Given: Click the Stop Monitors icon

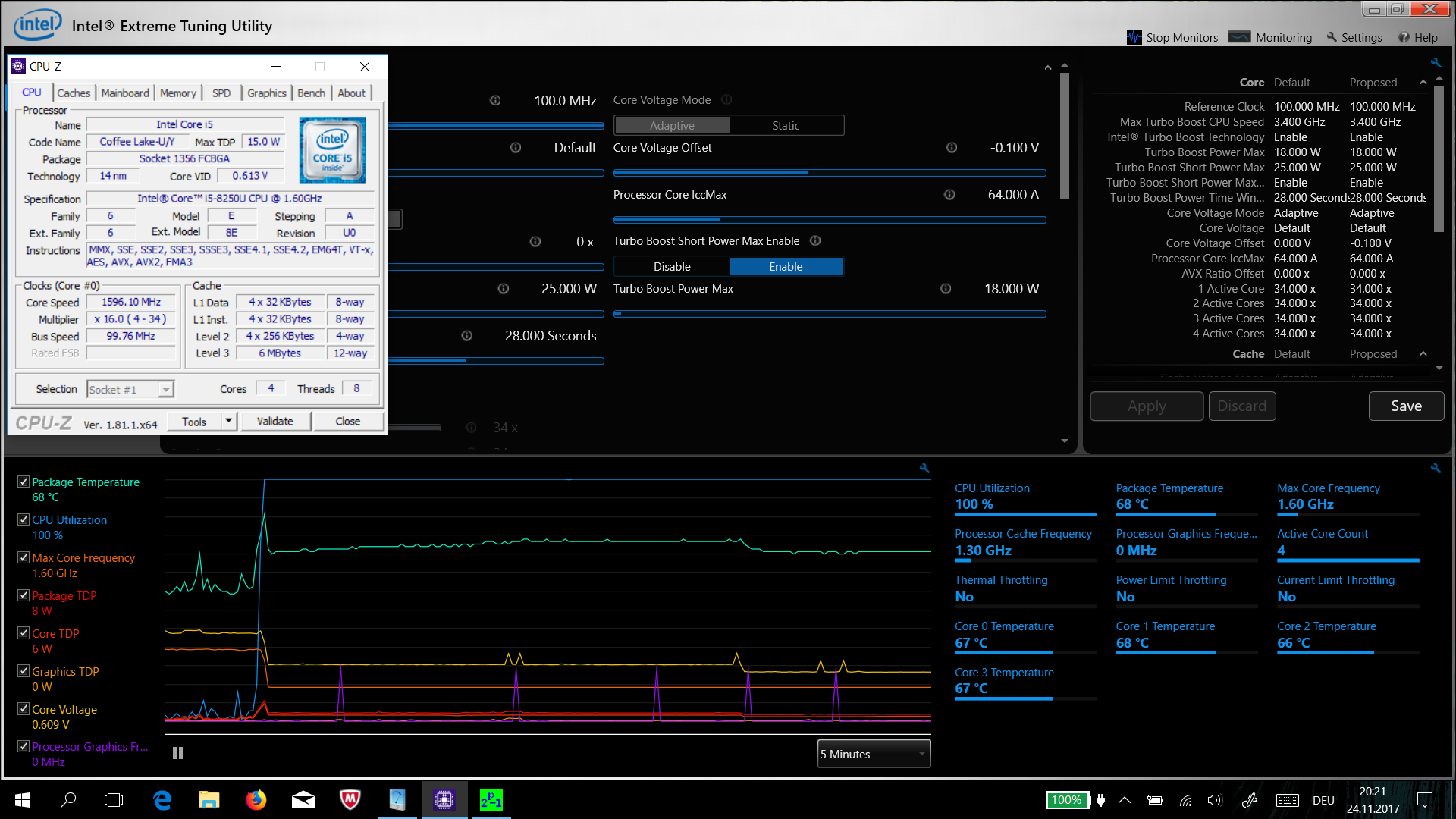Looking at the screenshot, I should [x=1134, y=37].
